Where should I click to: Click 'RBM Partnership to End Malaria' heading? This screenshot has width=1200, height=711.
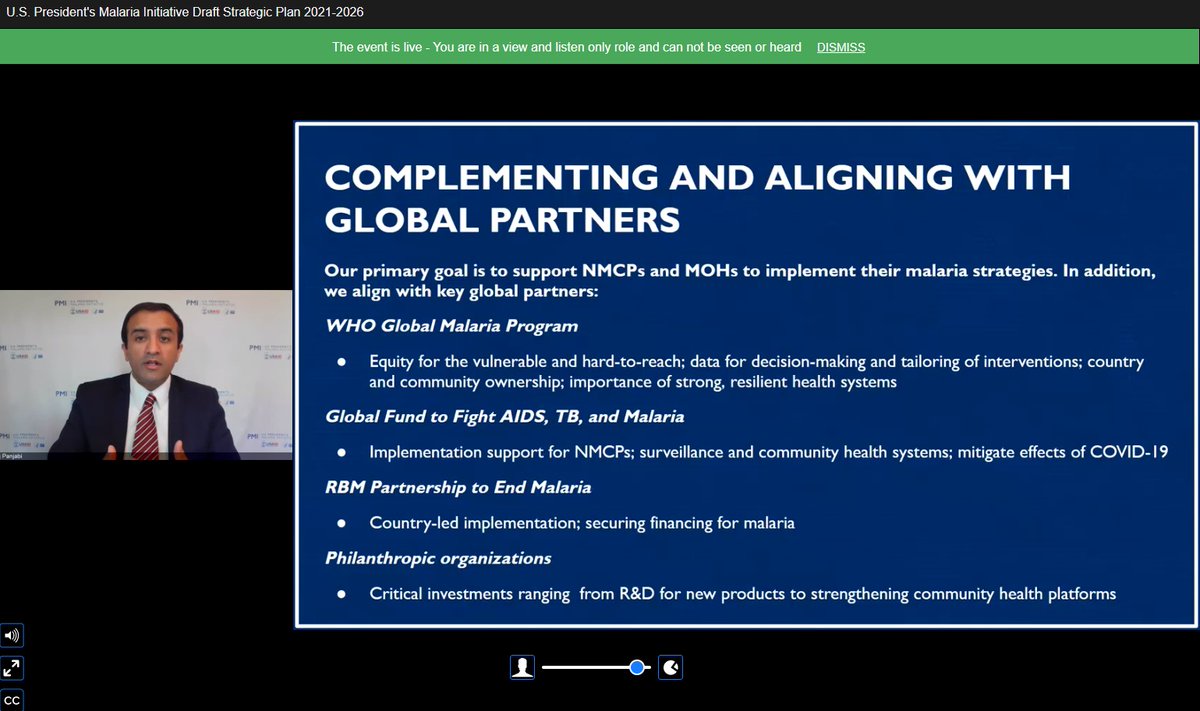458,487
